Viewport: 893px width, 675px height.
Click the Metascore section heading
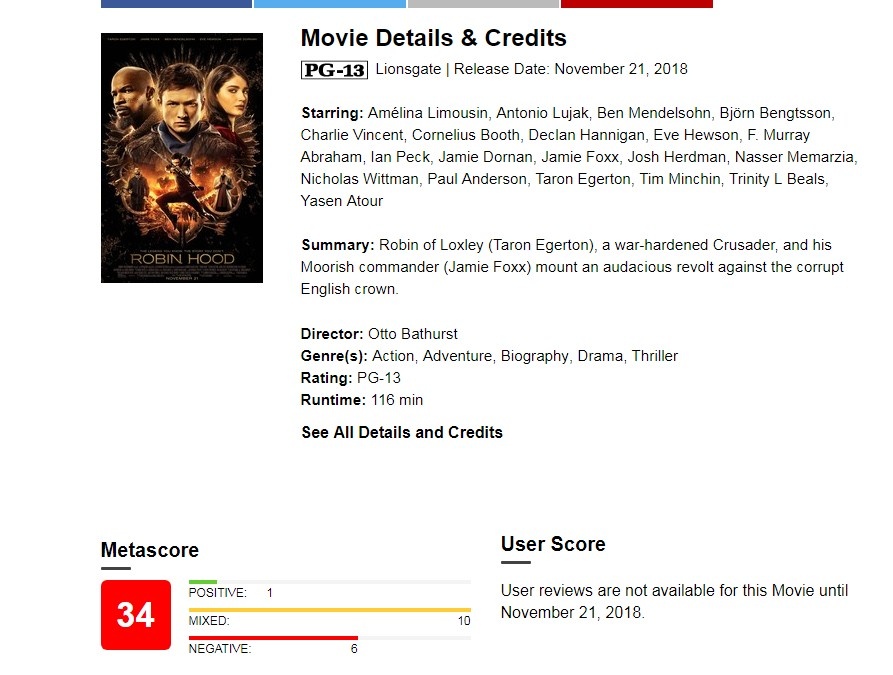click(150, 550)
